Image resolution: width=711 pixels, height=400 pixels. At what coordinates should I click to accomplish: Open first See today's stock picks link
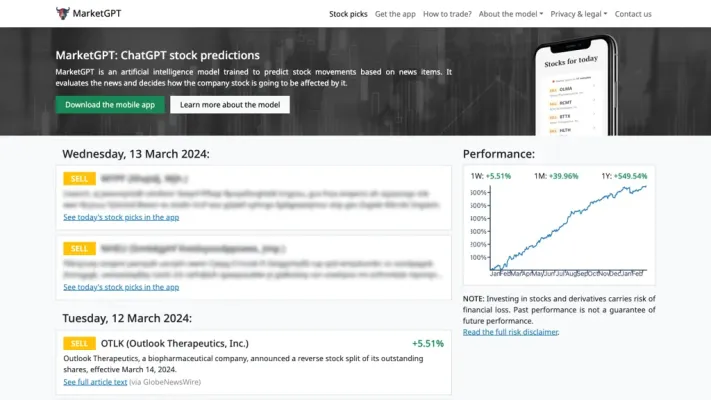point(121,217)
